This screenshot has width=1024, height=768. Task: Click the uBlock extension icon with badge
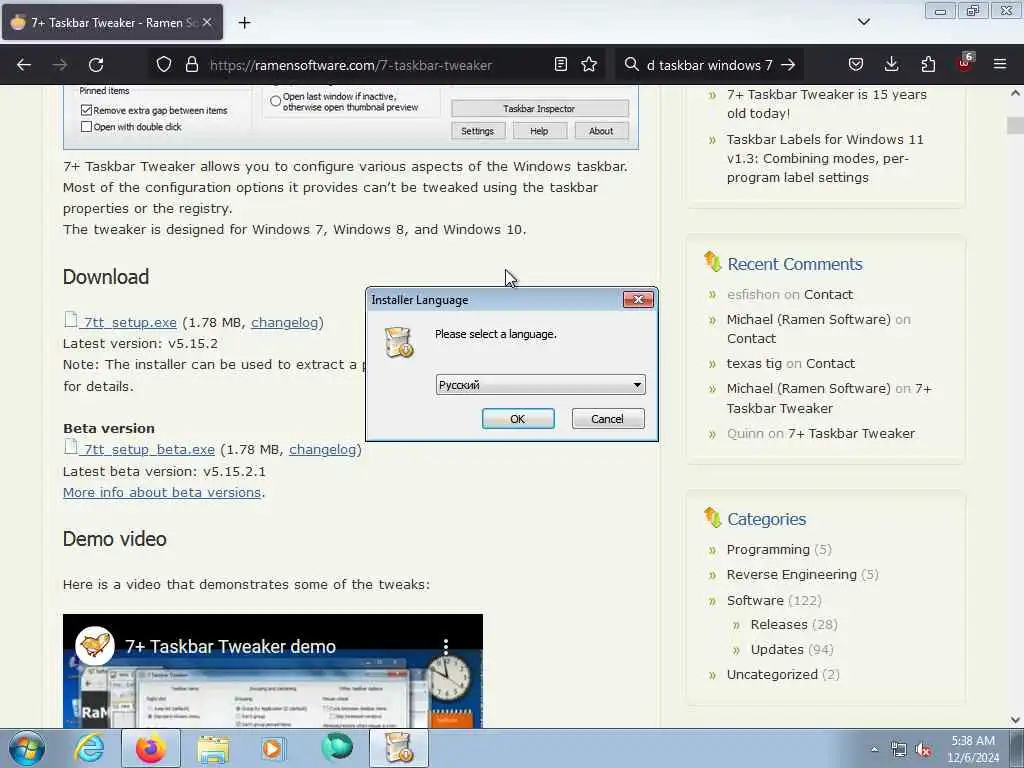pyautogui.click(x=965, y=63)
